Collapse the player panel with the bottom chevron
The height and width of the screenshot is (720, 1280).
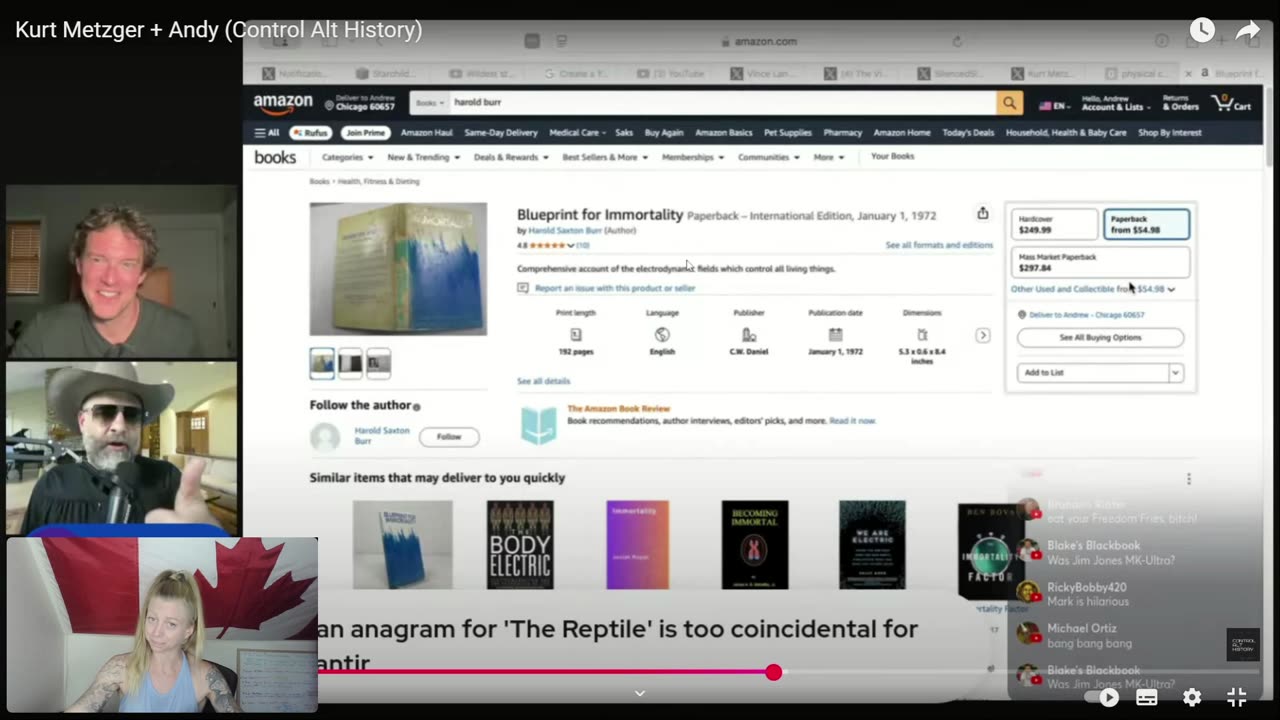coord(640,693)
